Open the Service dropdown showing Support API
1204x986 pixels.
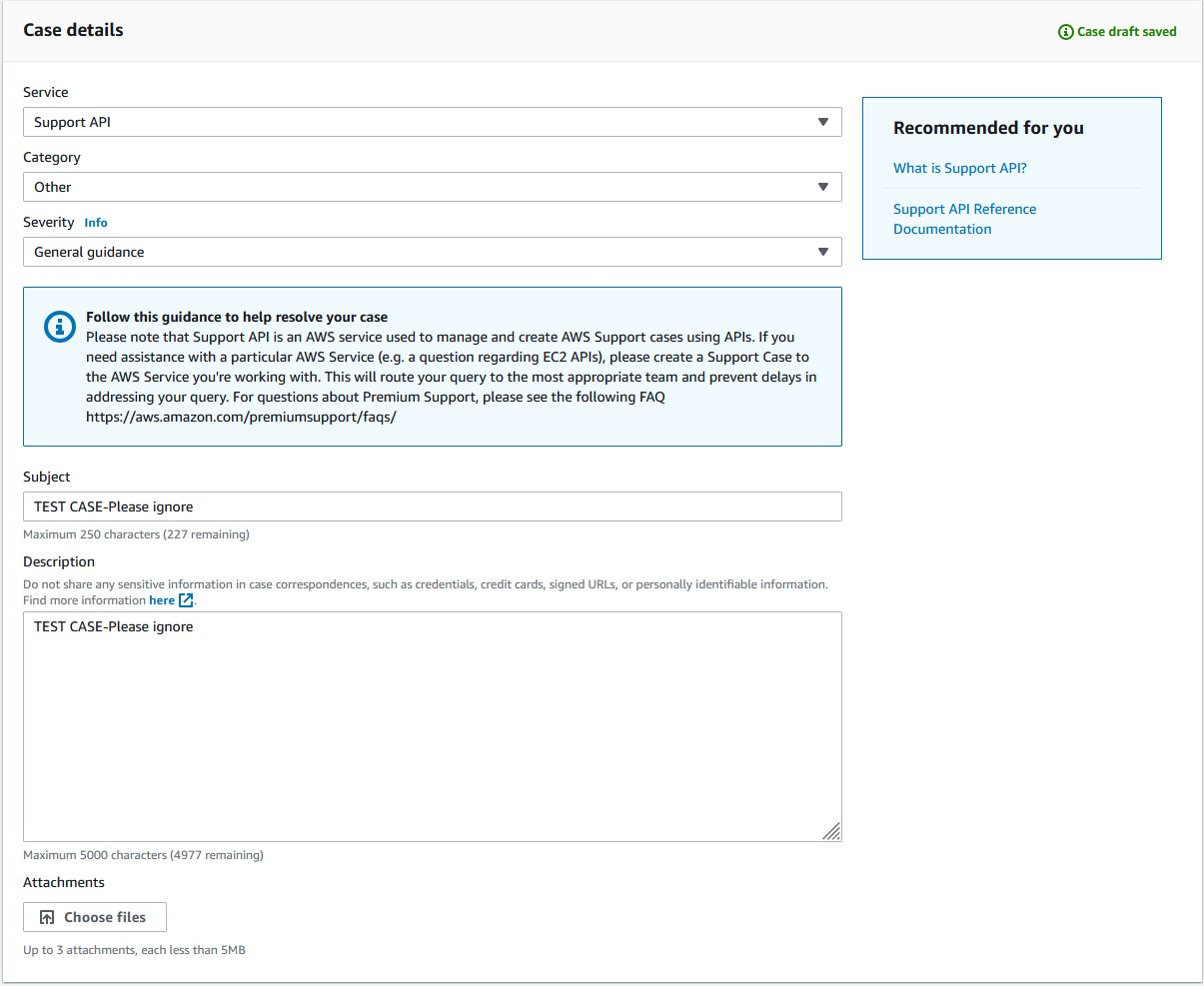click(432, 122)
